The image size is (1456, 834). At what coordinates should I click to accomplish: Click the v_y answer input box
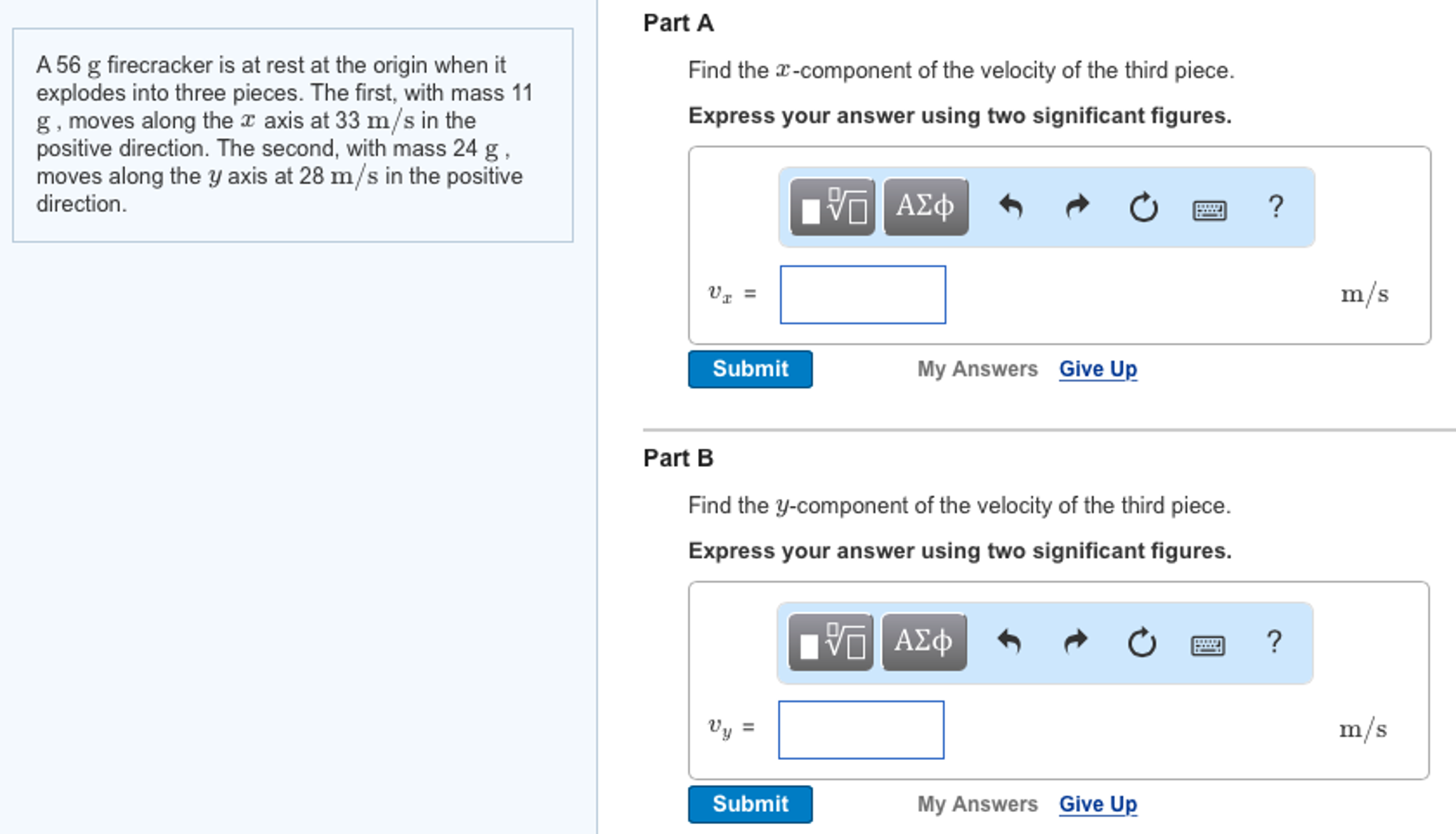pos(861,730)
